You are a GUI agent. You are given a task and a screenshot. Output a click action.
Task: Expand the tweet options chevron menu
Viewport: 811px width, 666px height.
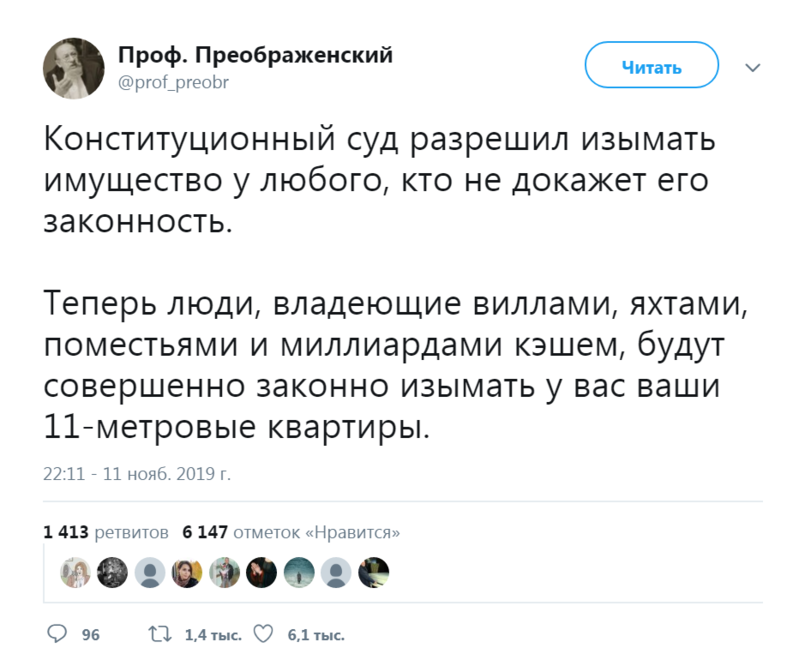click(752, 67)
